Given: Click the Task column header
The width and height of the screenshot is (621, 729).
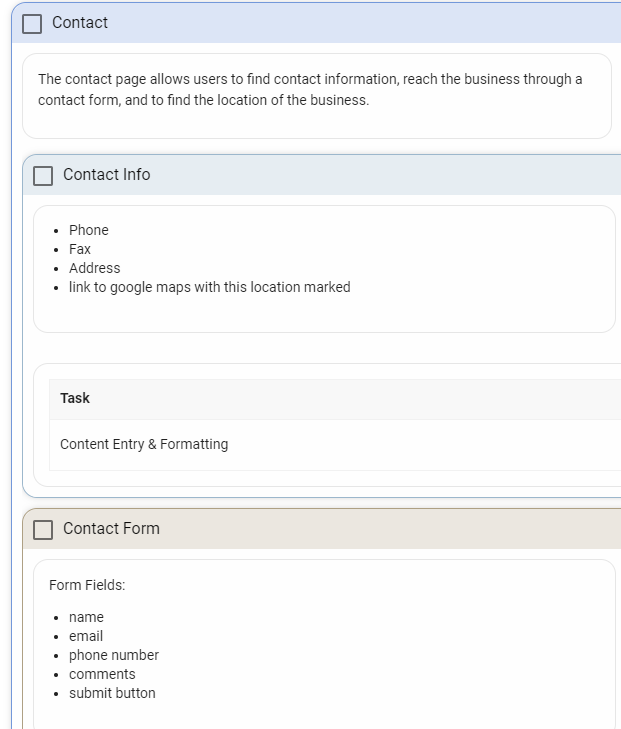Looking at the screenshot, I should pyautogui.click(x=75, y=398).
